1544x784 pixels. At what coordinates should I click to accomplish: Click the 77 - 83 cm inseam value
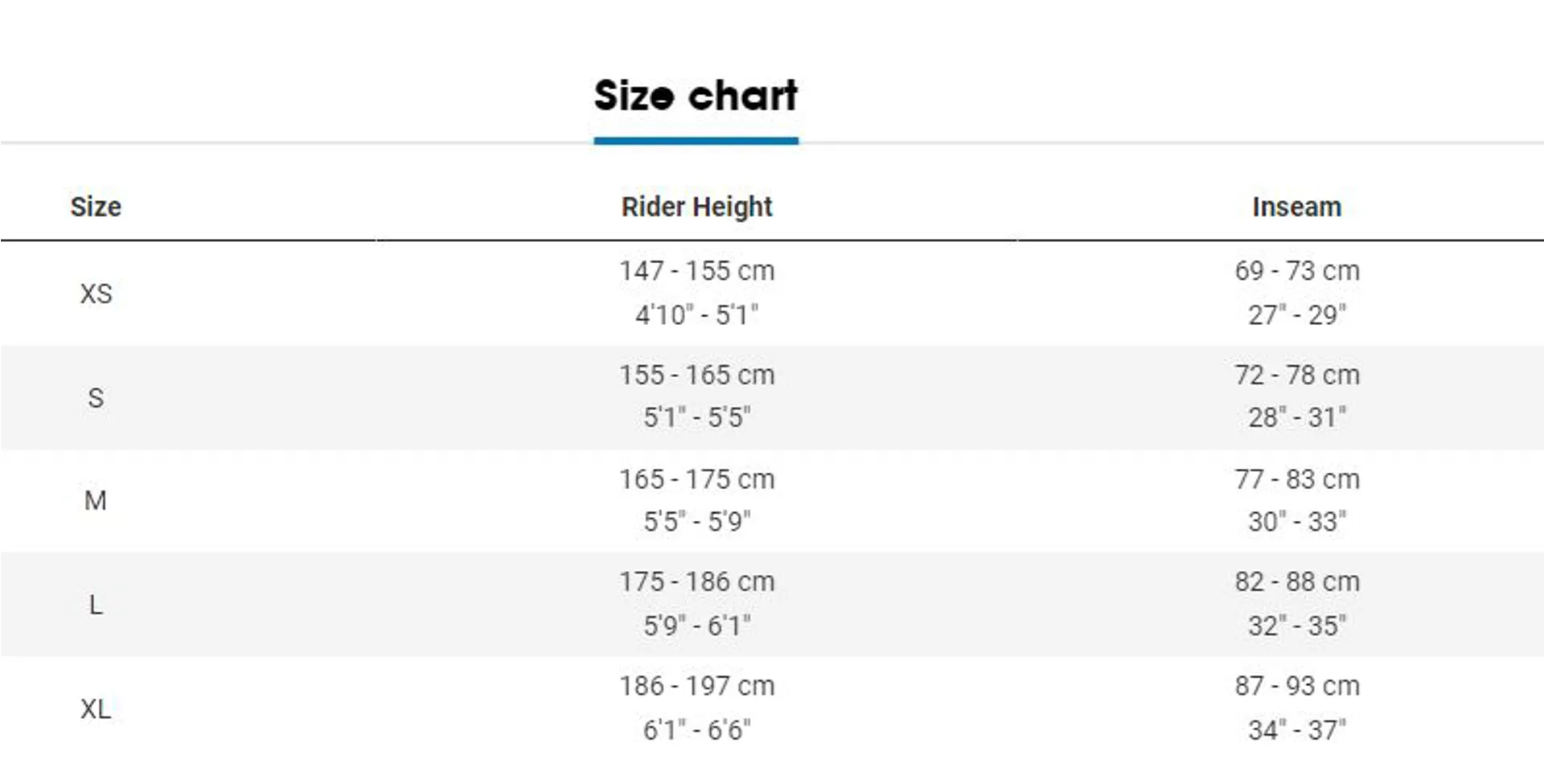[x=1297, y=479]
